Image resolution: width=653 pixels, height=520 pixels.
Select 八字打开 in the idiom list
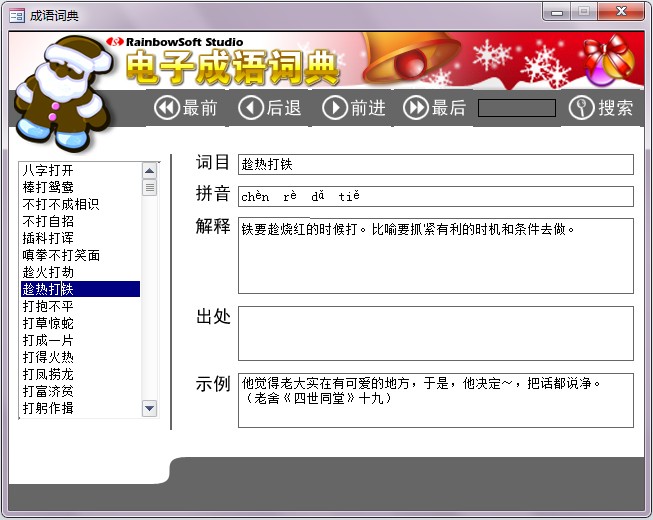pos(80,170)
